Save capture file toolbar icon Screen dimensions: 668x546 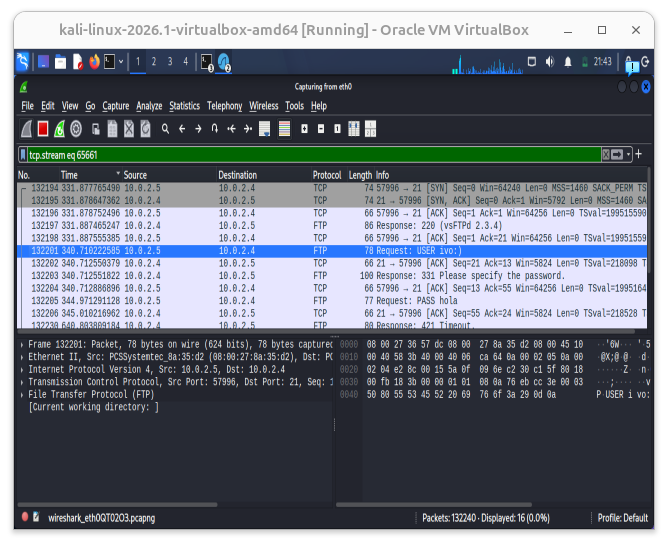112,129
